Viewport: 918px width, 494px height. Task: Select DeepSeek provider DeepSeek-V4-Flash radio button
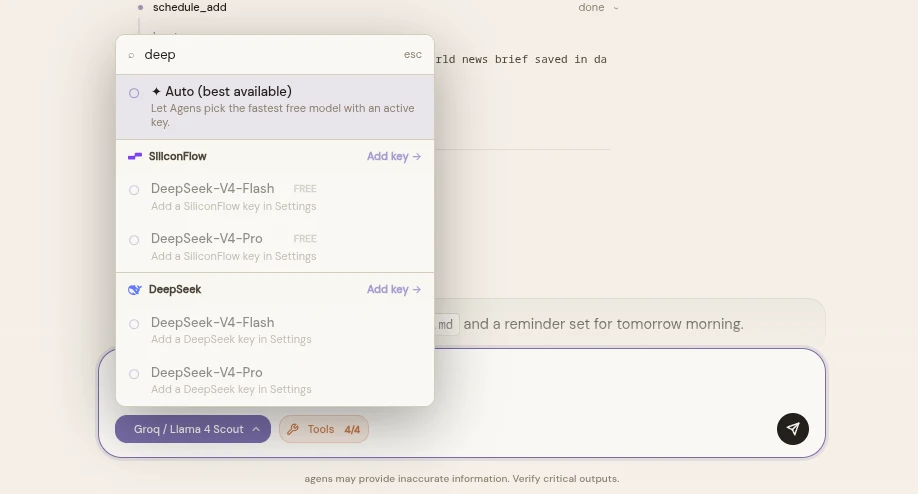134,324
